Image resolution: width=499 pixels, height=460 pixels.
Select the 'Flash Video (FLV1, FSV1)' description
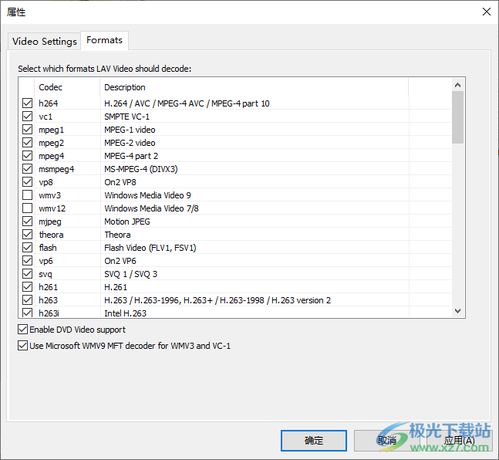coord(150,248)
